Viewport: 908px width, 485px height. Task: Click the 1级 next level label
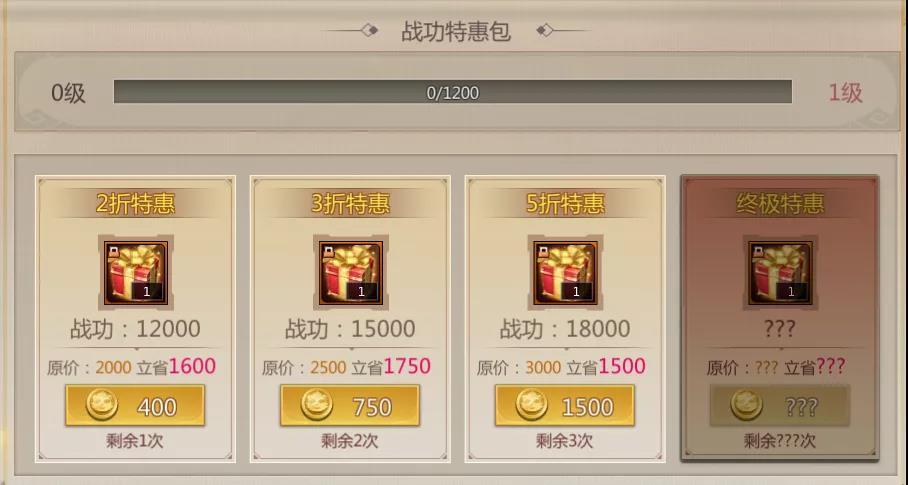click(845, 93)
